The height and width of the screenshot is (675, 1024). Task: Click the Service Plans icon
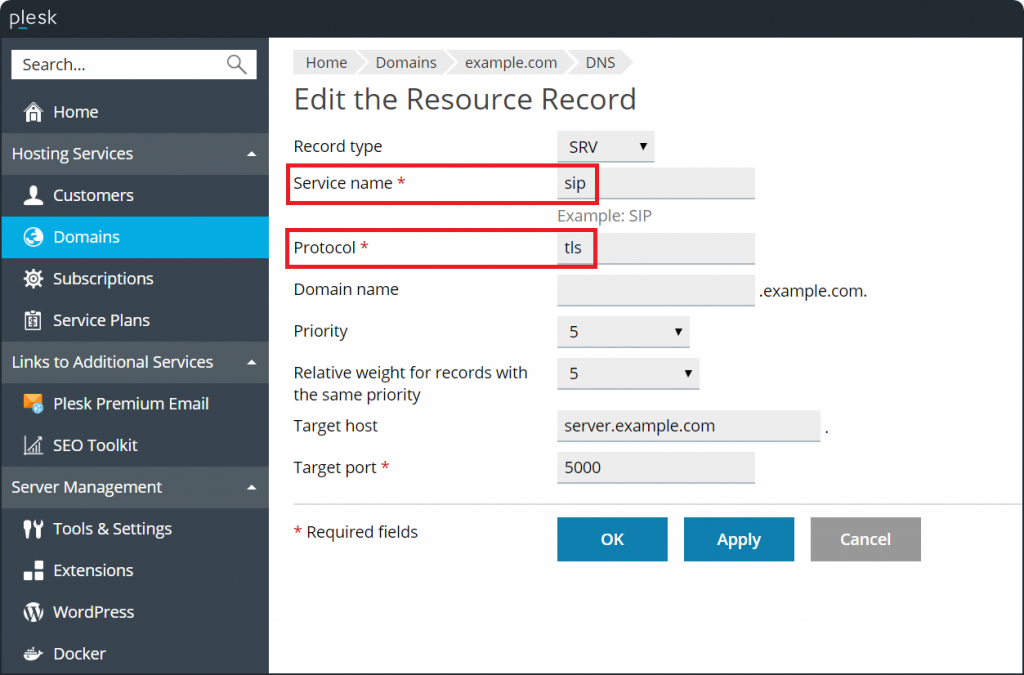33,321
